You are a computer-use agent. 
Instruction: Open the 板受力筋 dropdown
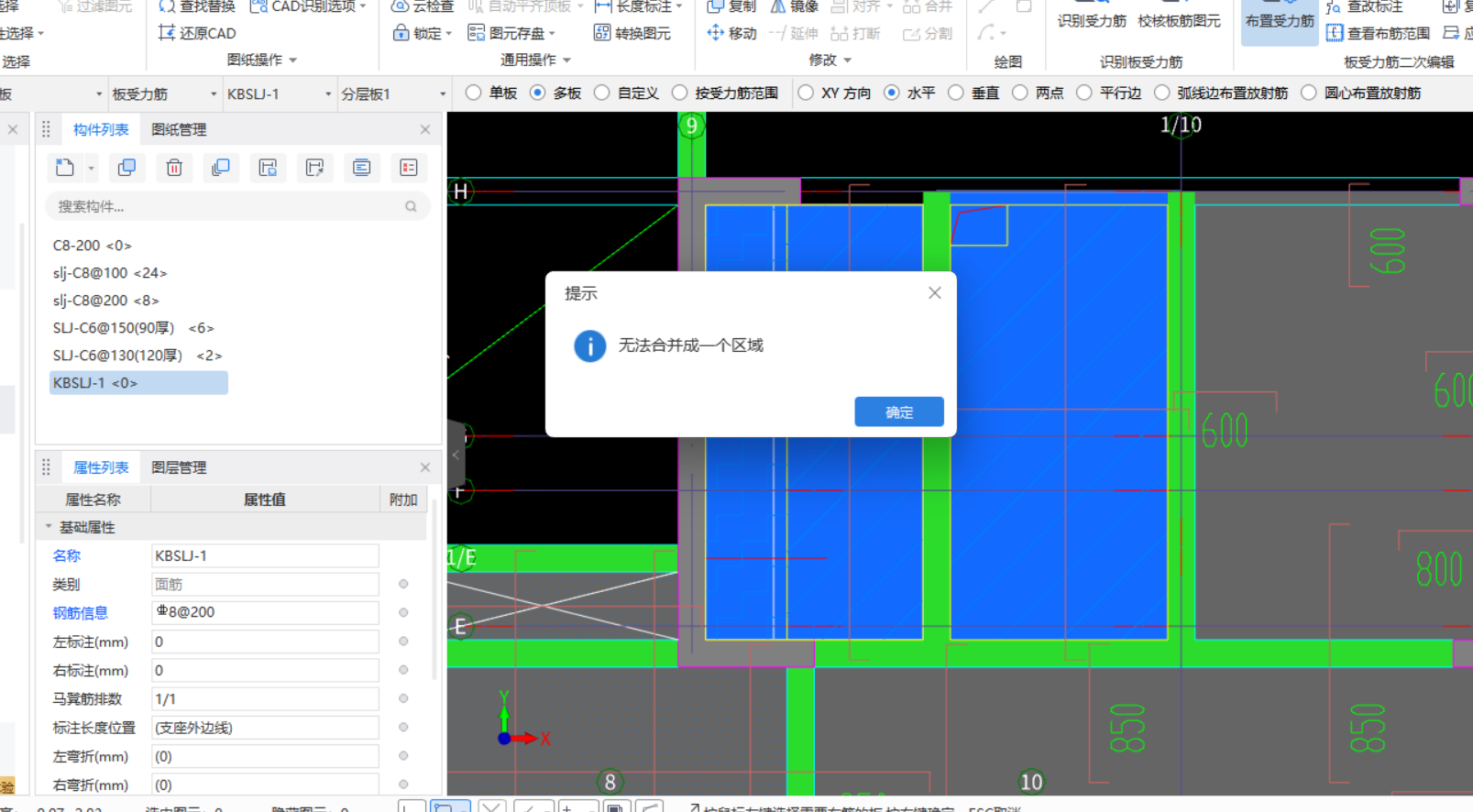[x=165, y=94]
